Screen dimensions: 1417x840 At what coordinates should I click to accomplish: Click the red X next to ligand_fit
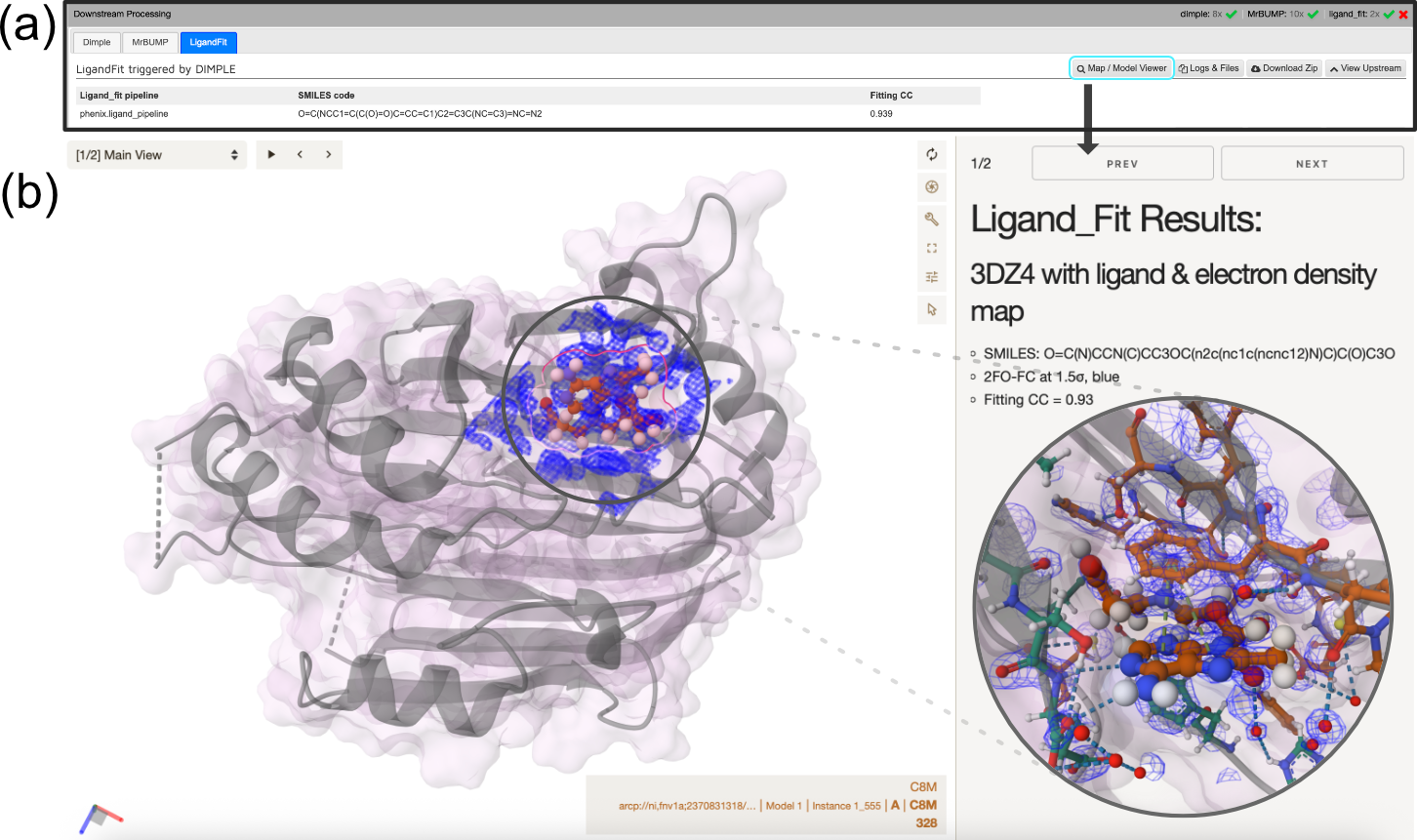(1403, 14)
